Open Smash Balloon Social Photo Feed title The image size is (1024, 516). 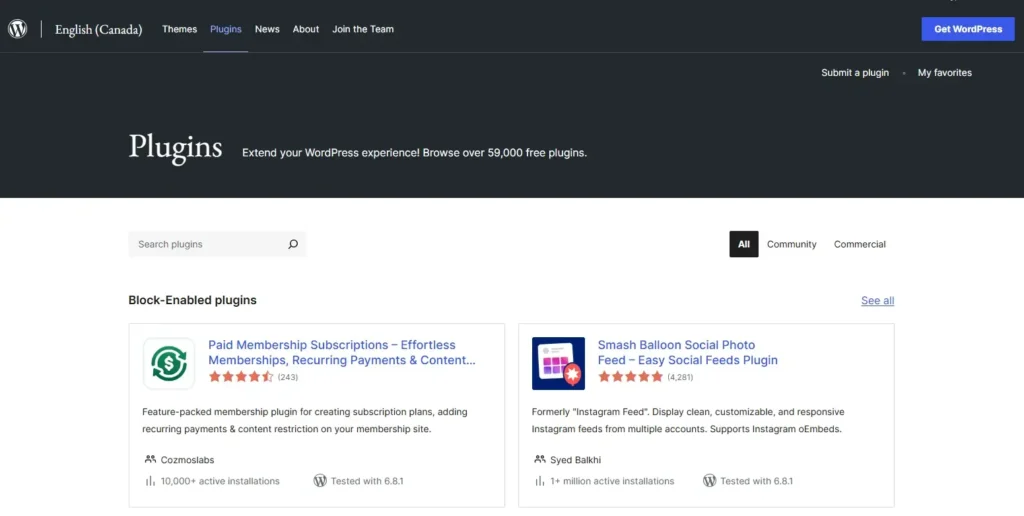coord(688,352)
